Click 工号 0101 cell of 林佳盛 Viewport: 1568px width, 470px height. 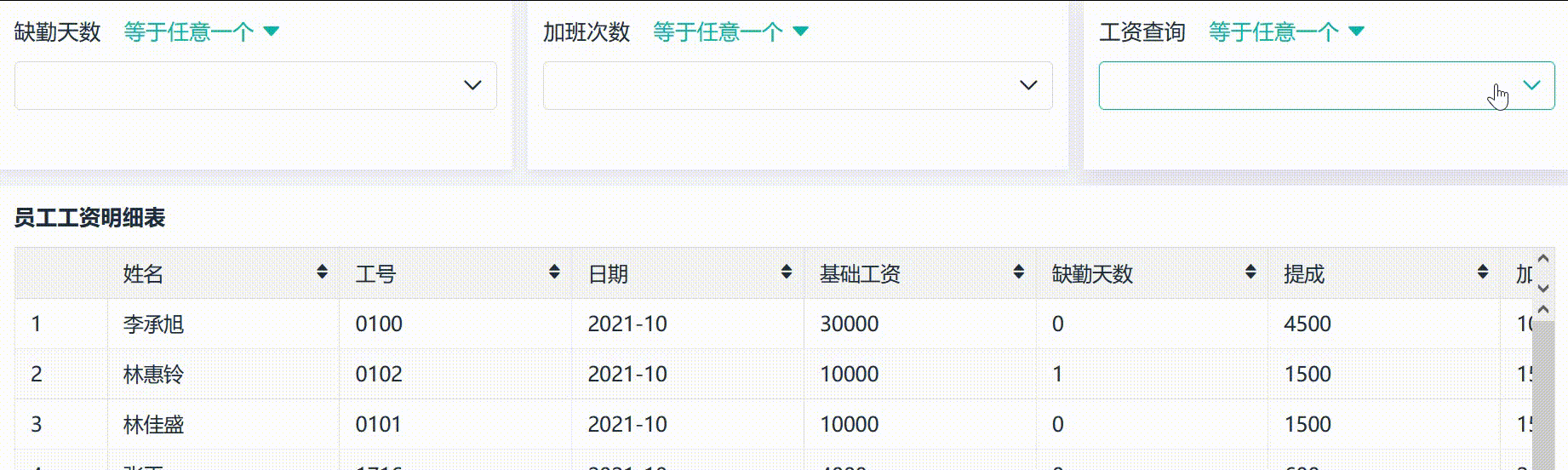click(x=379, y=425)
